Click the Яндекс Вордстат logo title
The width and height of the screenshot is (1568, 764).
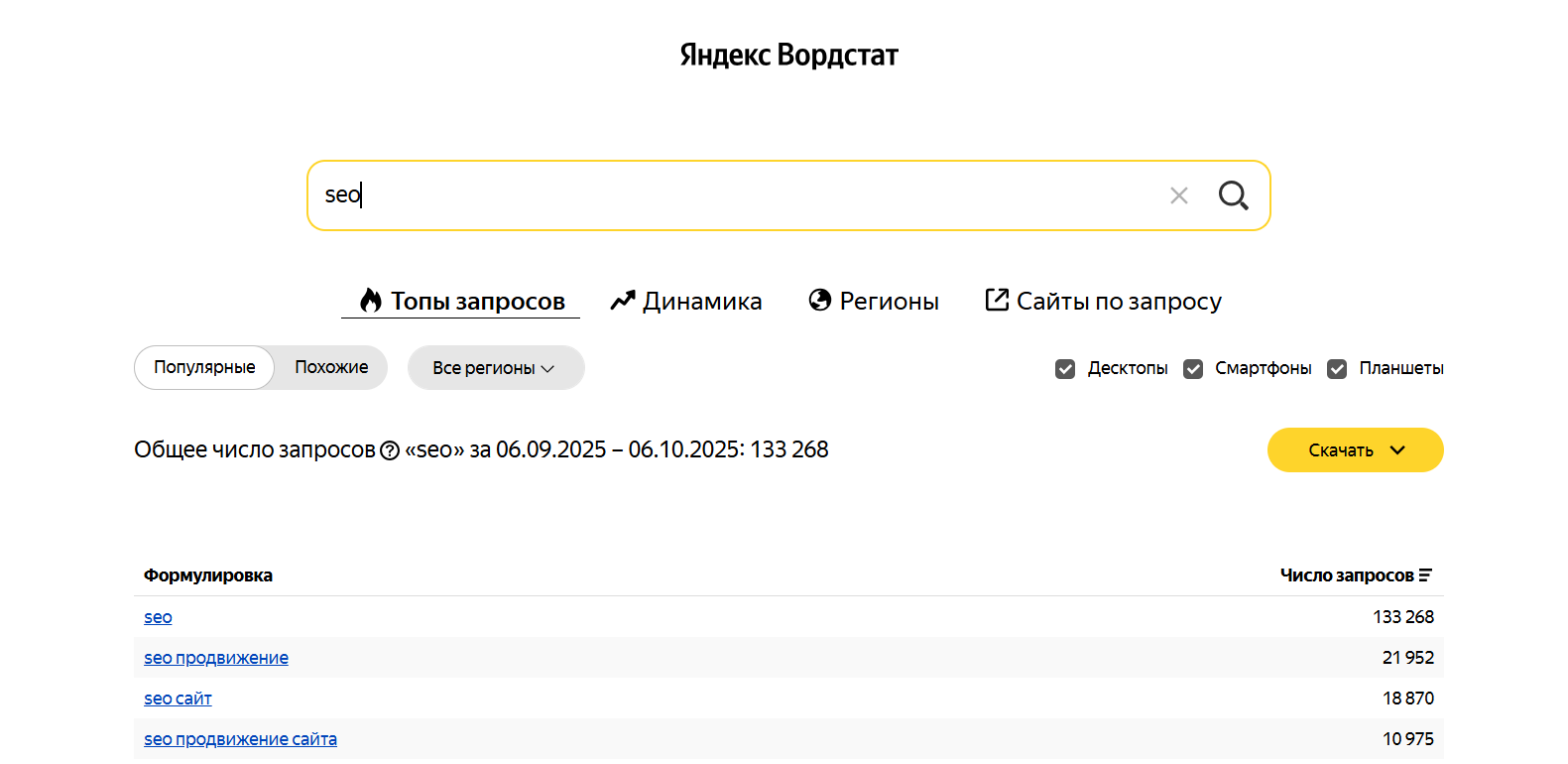pos(788,55)
